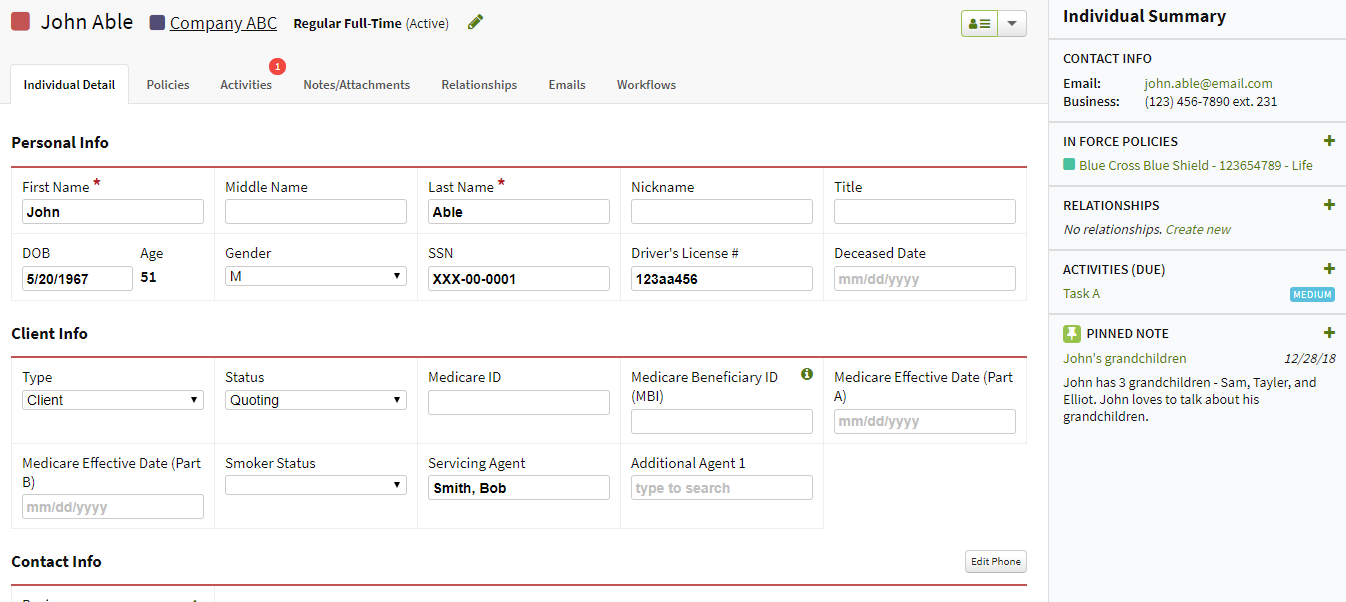Click the red square swatch beside John Able
This screenshot has width=1346, height=602.
click(x=19, y=21)
